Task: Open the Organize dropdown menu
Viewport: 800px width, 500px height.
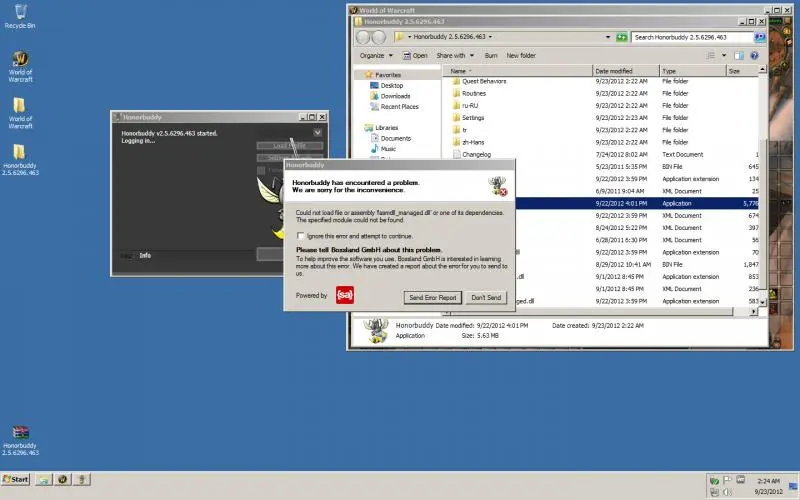Action: (x=376, y=55)
